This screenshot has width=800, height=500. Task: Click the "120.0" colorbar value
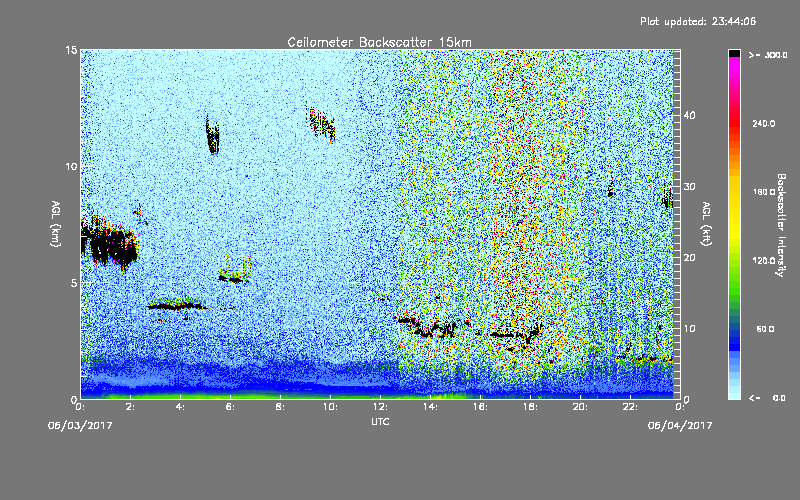point(764,261)
